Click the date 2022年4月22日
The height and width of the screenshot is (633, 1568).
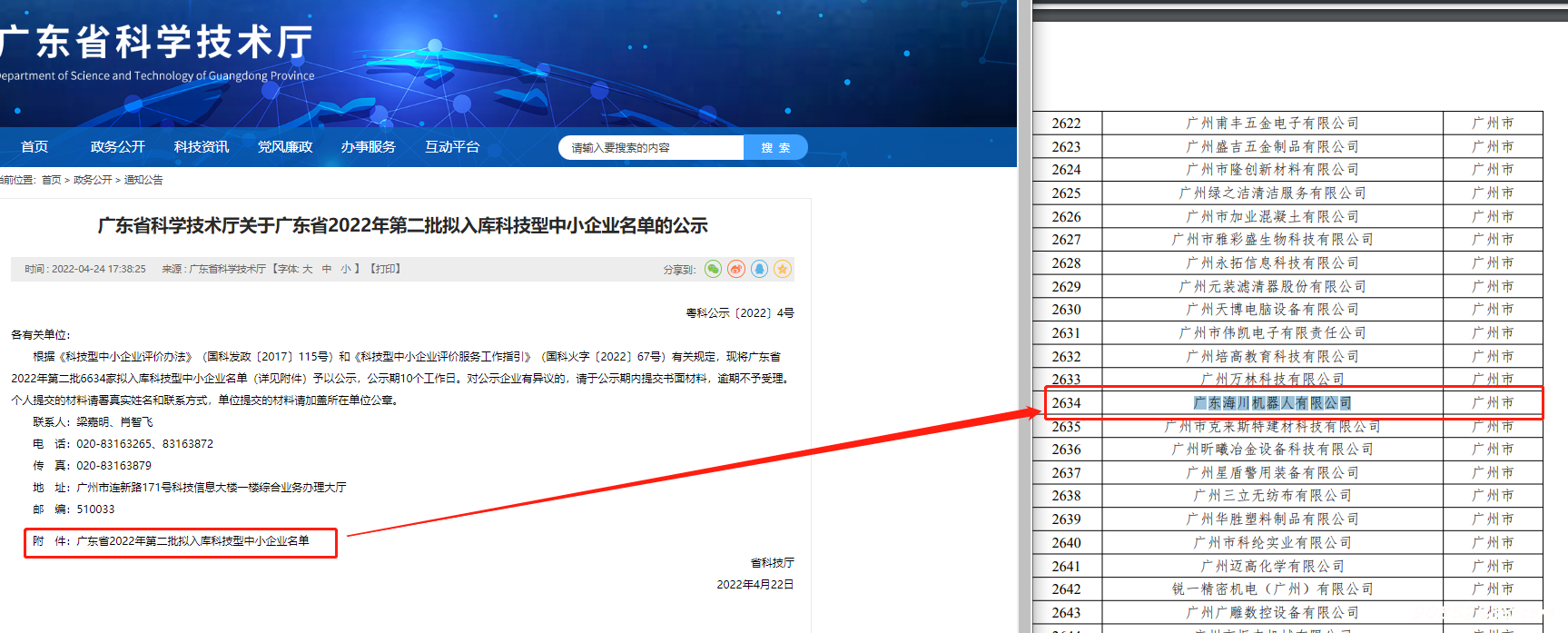point(755,584)
